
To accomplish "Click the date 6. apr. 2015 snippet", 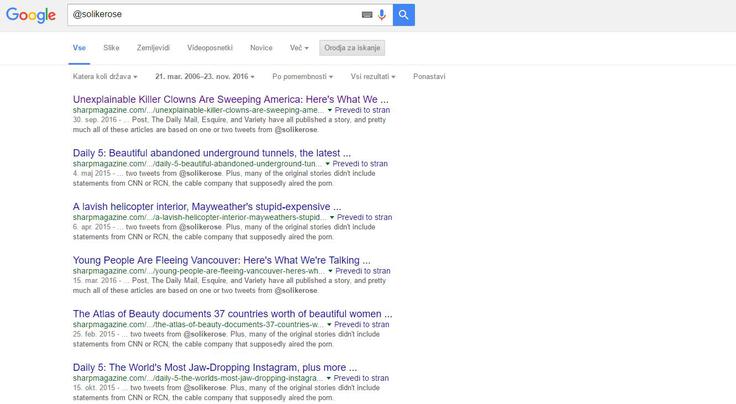I will pyautogui.click(x=92, y=227).
